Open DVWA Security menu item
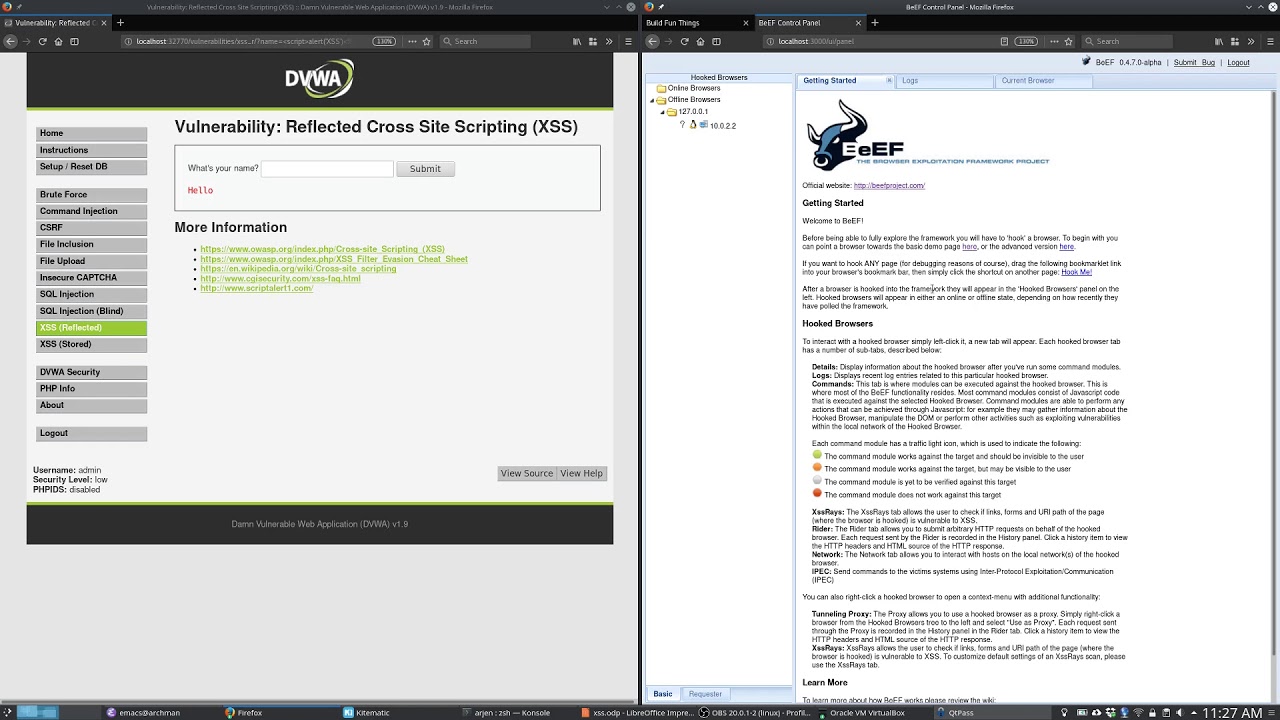Viewport: 1280px width, 720px height. [91, 372]
